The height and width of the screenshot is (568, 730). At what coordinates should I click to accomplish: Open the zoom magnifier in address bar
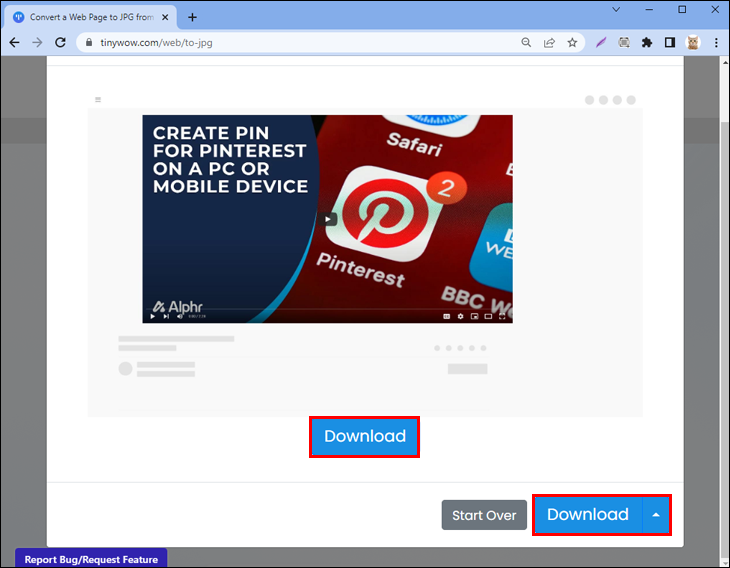click(526, 43)
